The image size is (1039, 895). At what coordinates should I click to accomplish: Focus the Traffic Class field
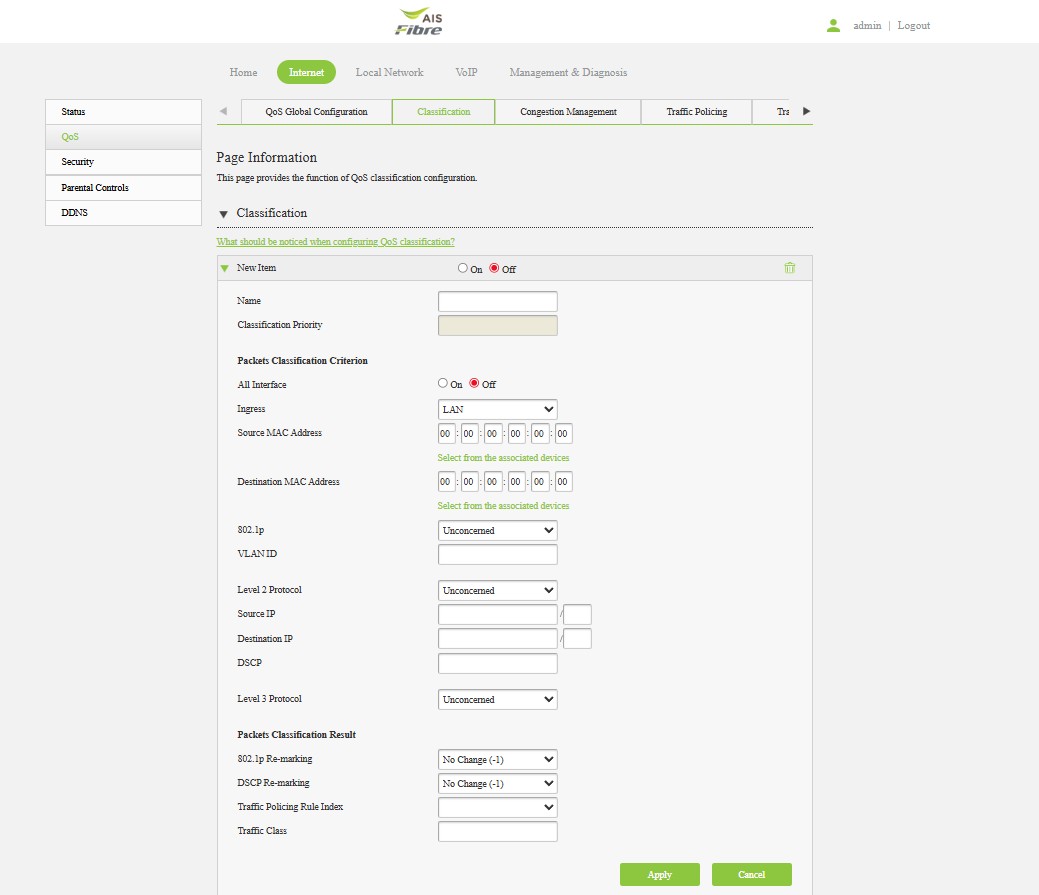tap(498, 831)
